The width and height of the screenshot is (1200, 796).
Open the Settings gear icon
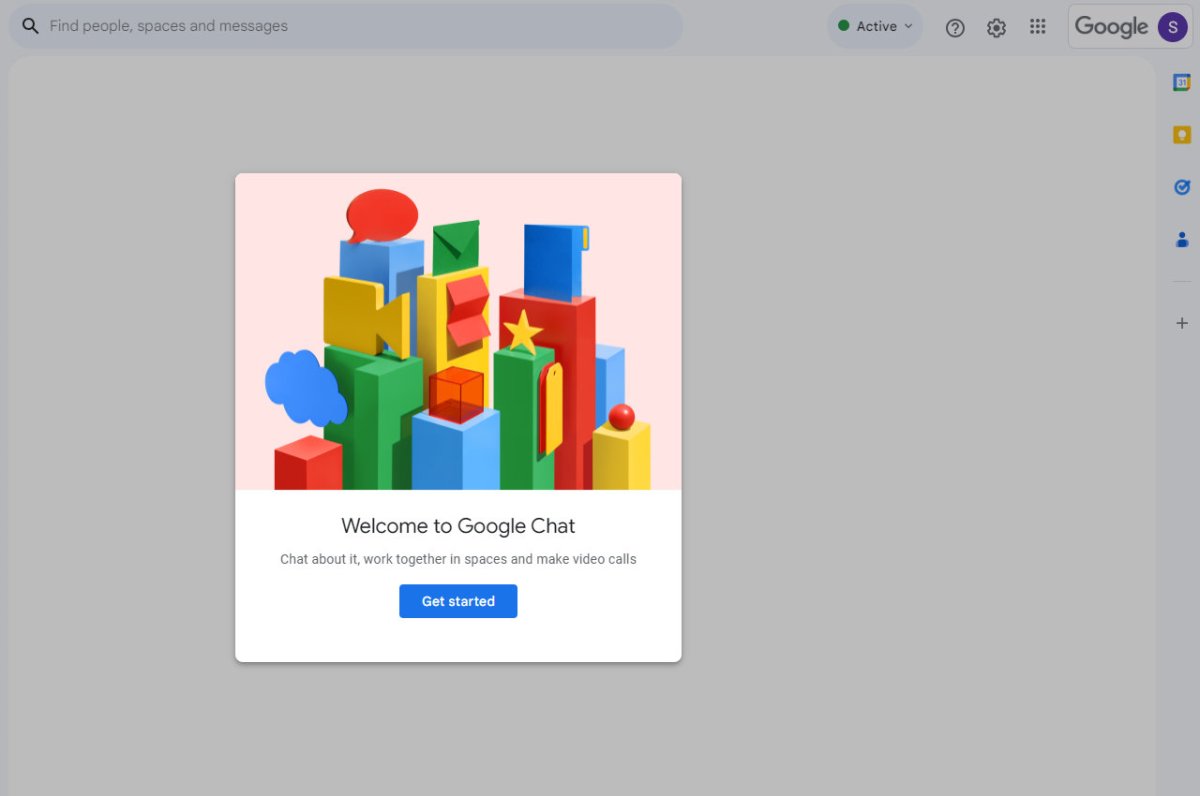click(996, 28)
